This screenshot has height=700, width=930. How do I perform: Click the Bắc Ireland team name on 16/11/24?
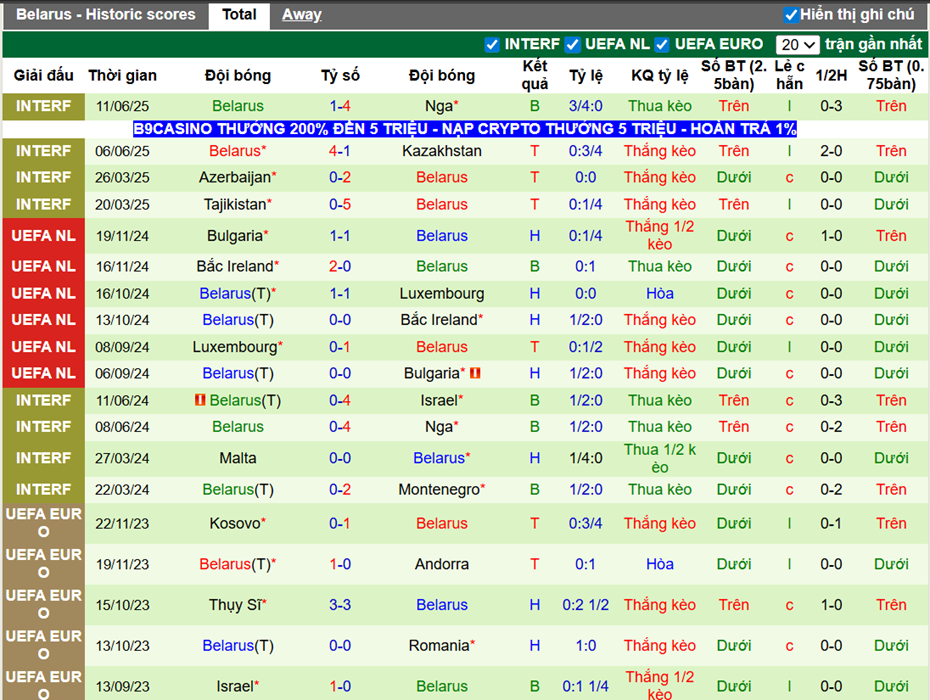click(x=235, y=266)
